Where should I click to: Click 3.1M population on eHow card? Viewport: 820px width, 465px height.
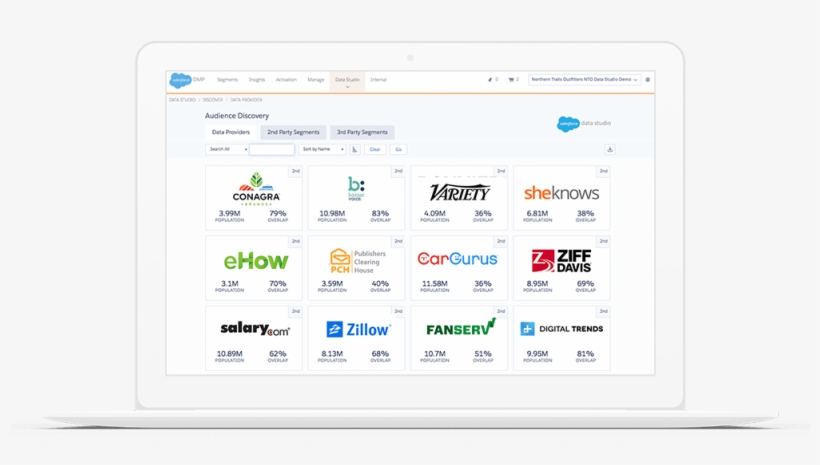(x=230, y=283)
